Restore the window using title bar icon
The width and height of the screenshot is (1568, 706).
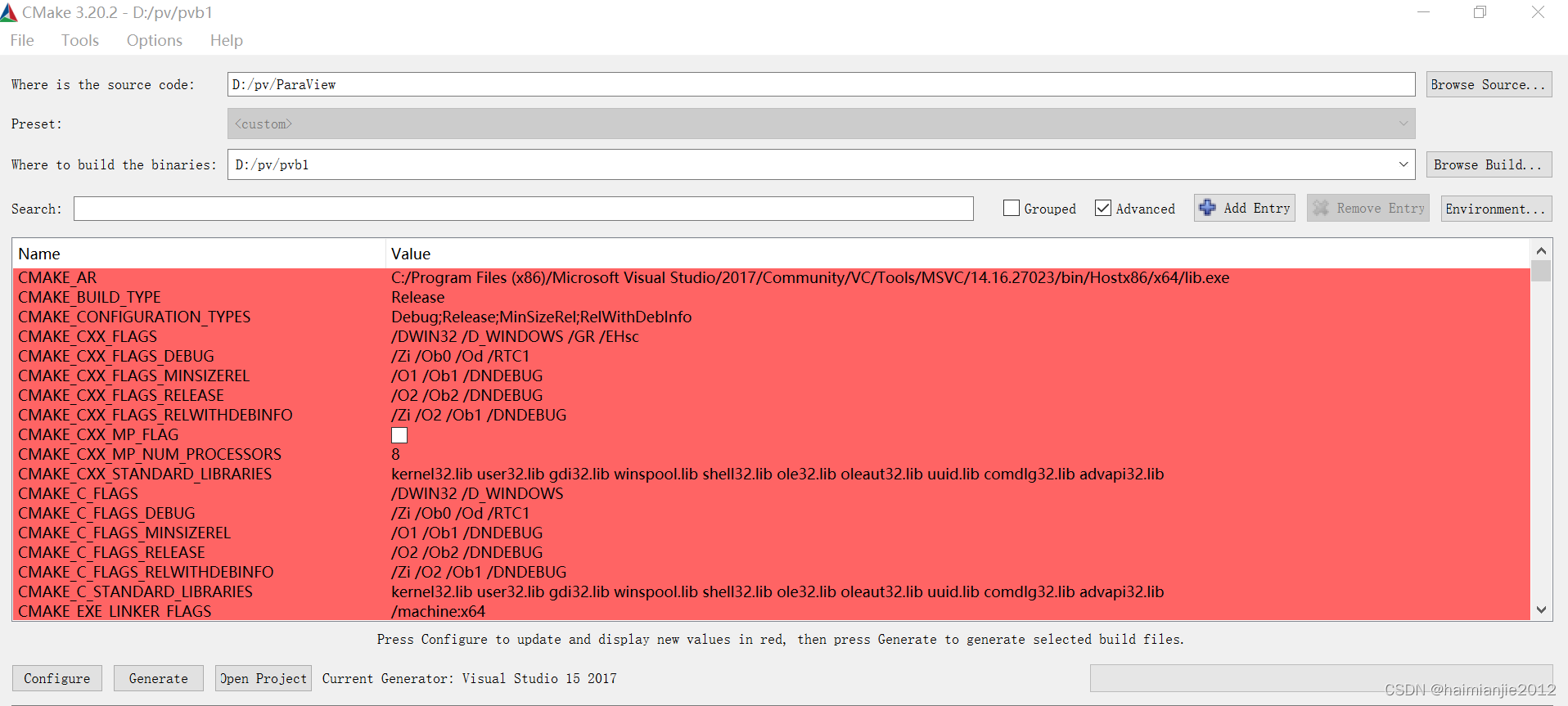pyautogui.click(x=1480, y=12)
